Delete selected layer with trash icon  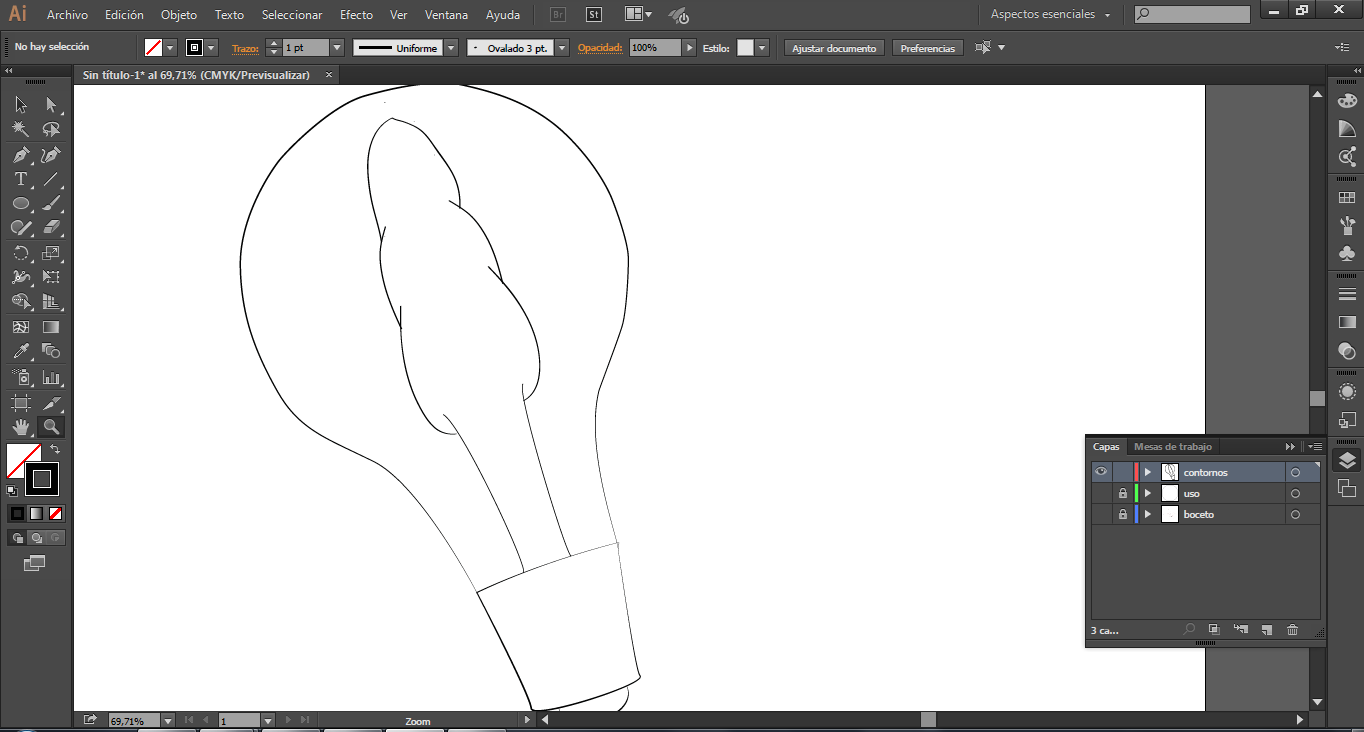coord(1292,630)
